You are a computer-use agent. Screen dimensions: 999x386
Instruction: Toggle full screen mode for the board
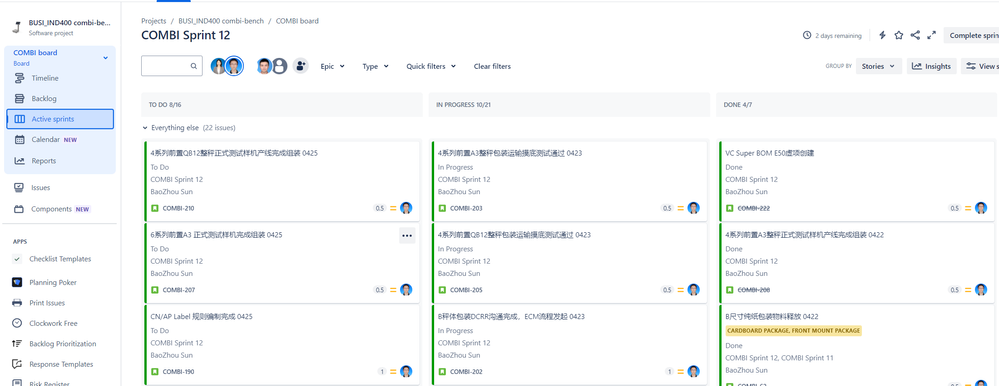coord(931,36)
